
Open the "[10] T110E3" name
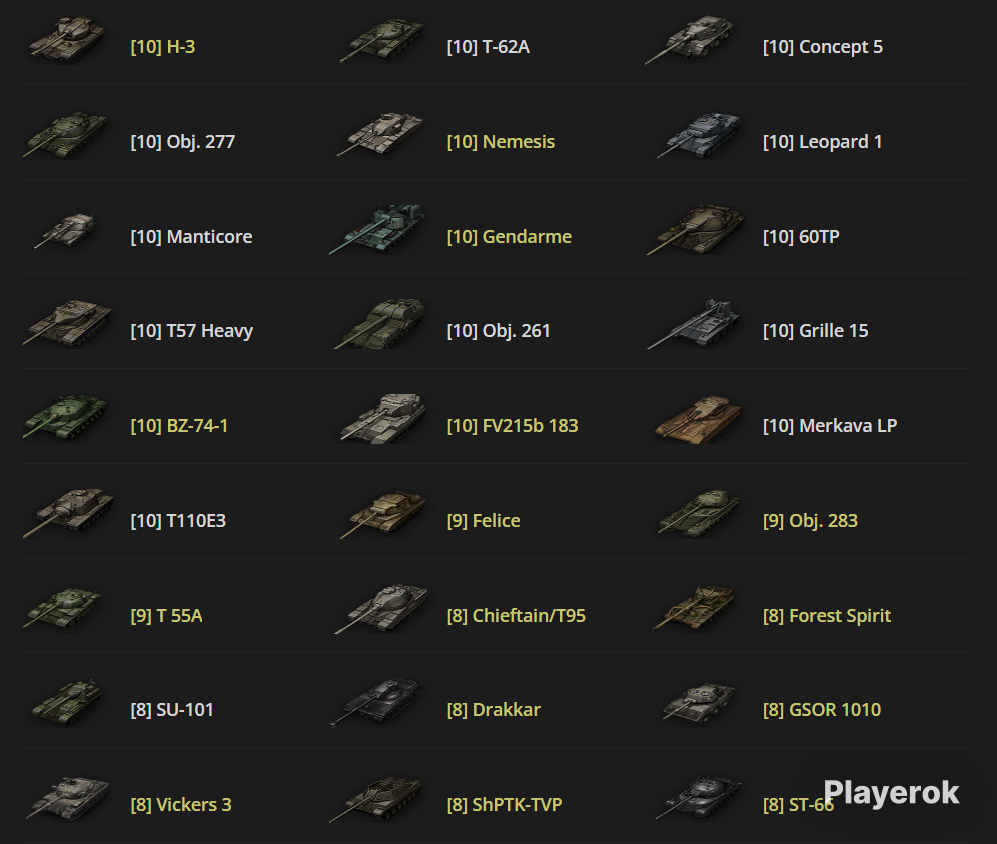pyautogui.click(x=178, y=521)
